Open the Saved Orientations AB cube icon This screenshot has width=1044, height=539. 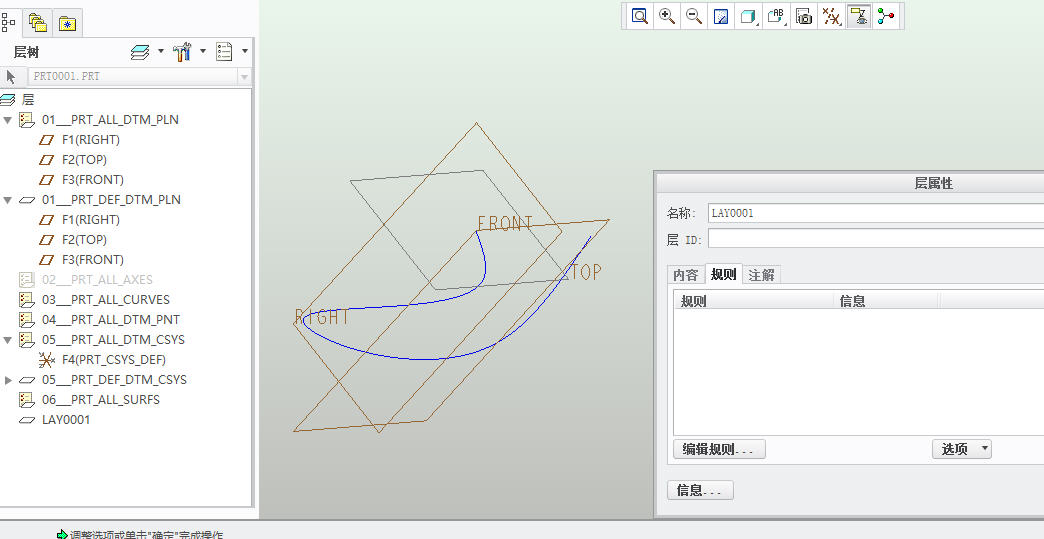pos(776,16)
